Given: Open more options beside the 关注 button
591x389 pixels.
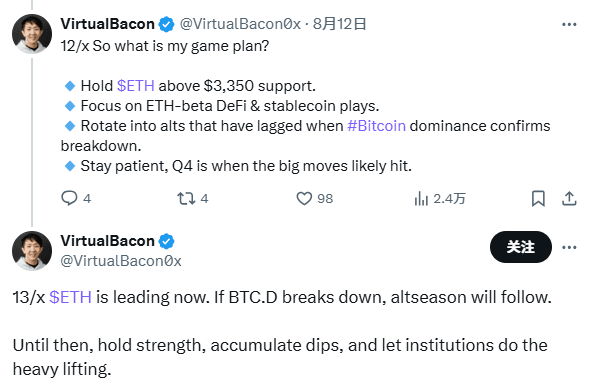Looking at the screenshot, I should point(569,247).
